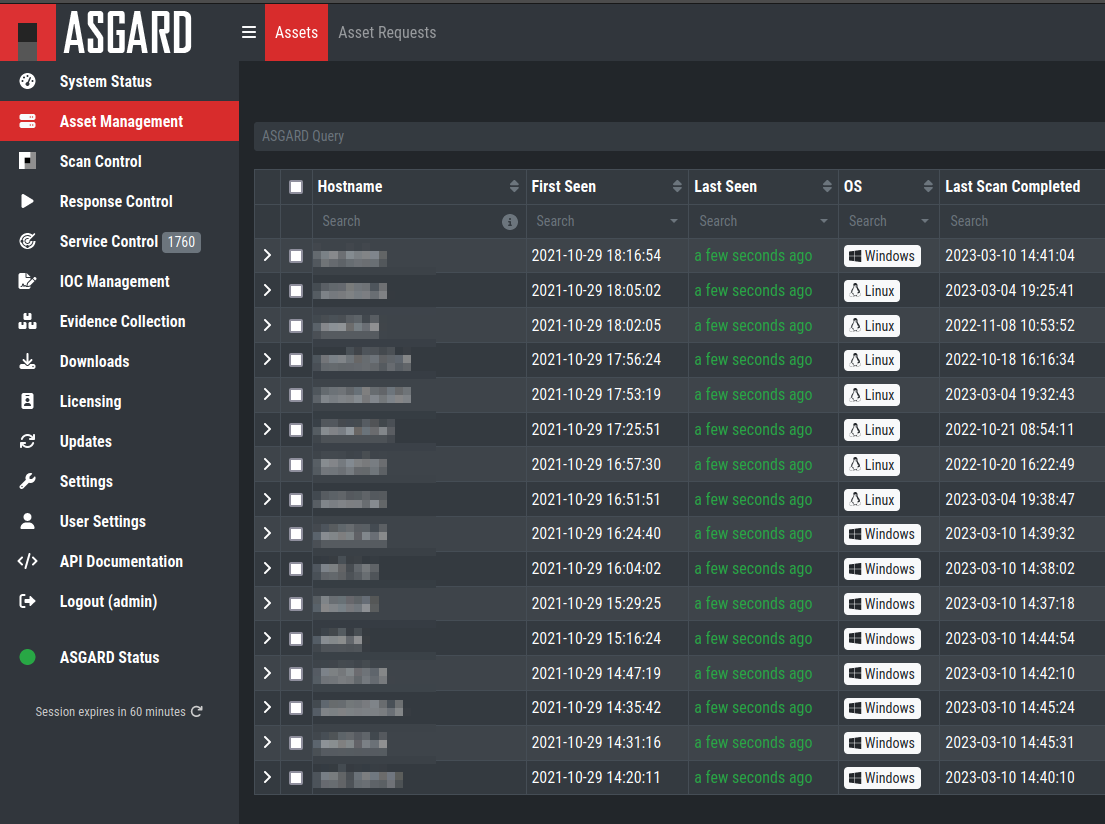Click the API Documentation code icon

(27, 561)
